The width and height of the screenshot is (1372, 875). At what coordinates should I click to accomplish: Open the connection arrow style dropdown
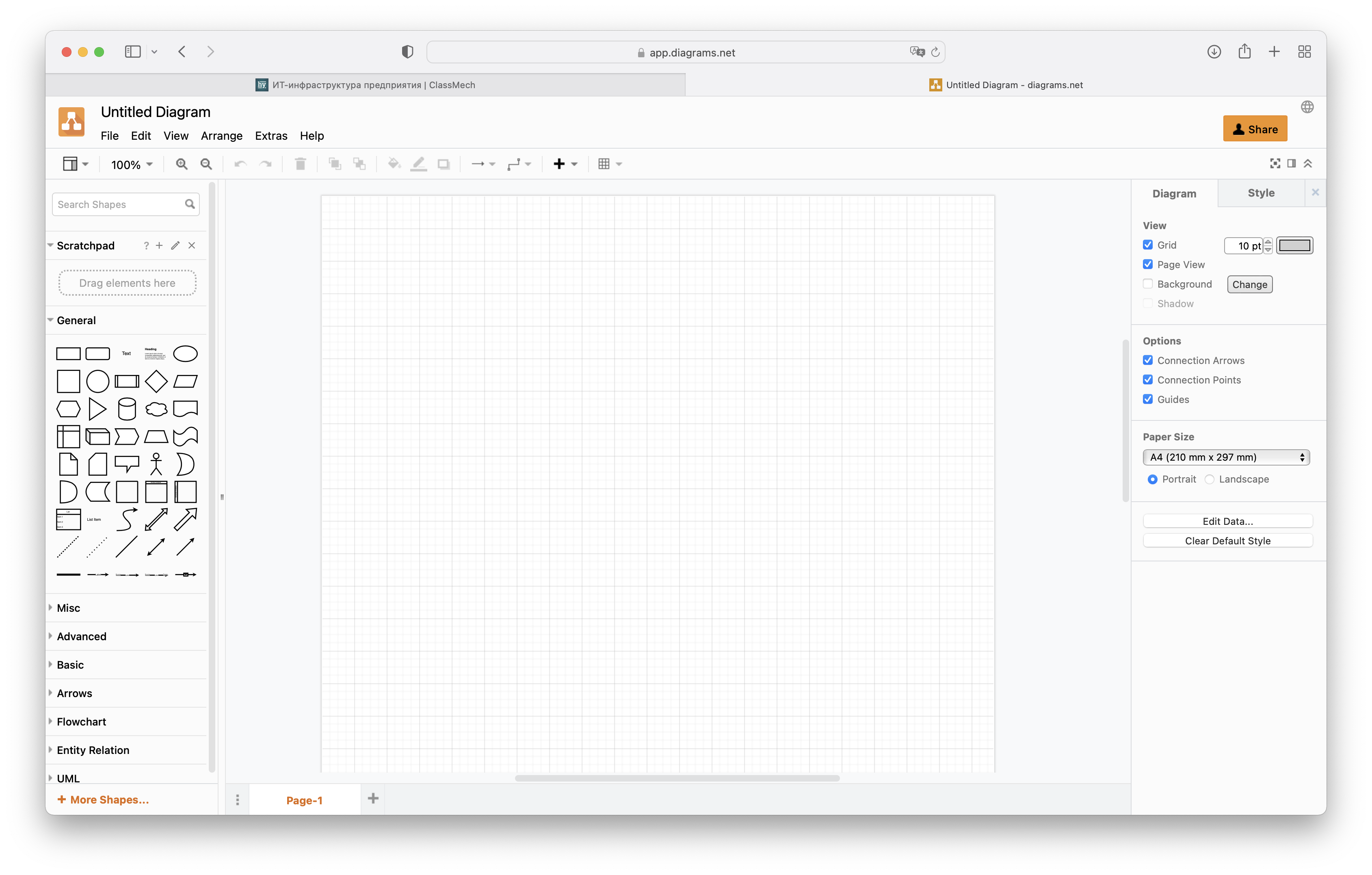click(x=483, y=164)
